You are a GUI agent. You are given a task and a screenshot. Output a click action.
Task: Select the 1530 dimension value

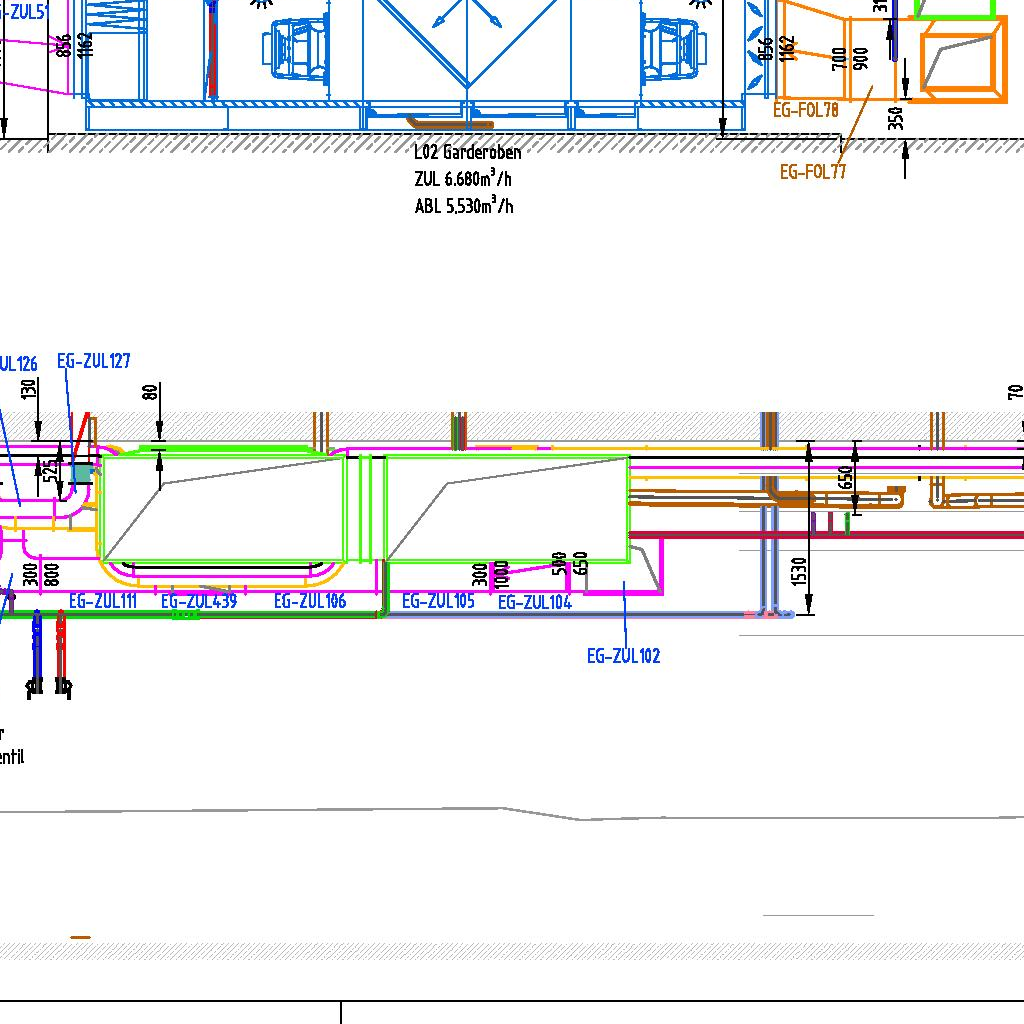[x=798, y=572]
